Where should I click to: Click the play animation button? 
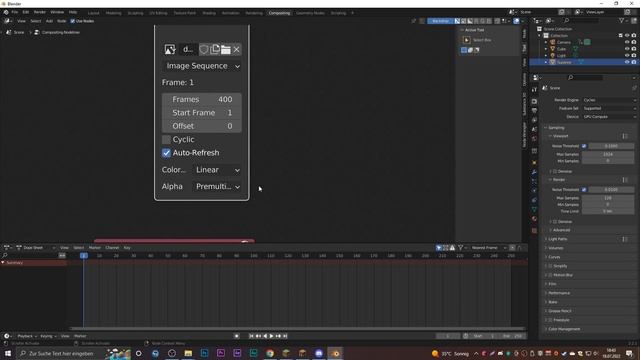[272, 336]
